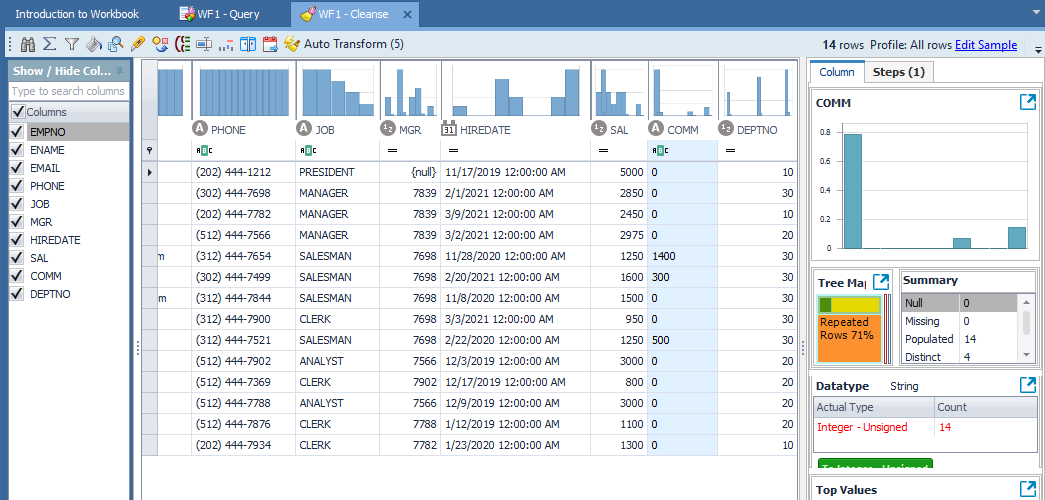Uncheck the ENAME column checkbox
1045x500 pixels.
click(x=17, y=150)
